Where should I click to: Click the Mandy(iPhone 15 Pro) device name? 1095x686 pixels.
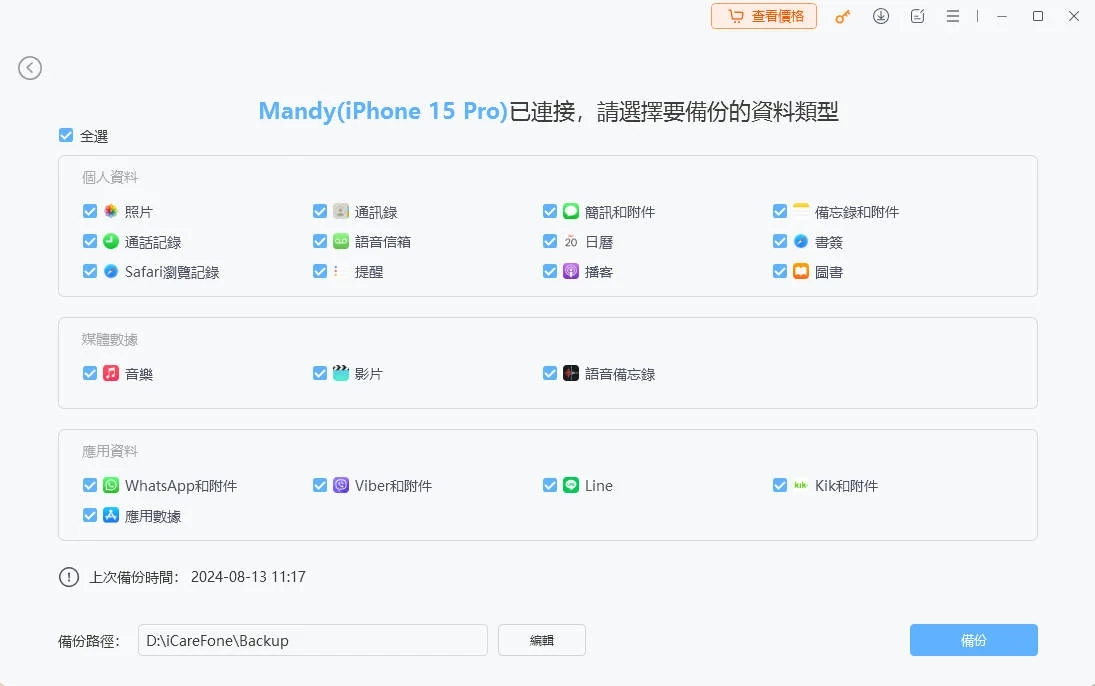[383, 111]
